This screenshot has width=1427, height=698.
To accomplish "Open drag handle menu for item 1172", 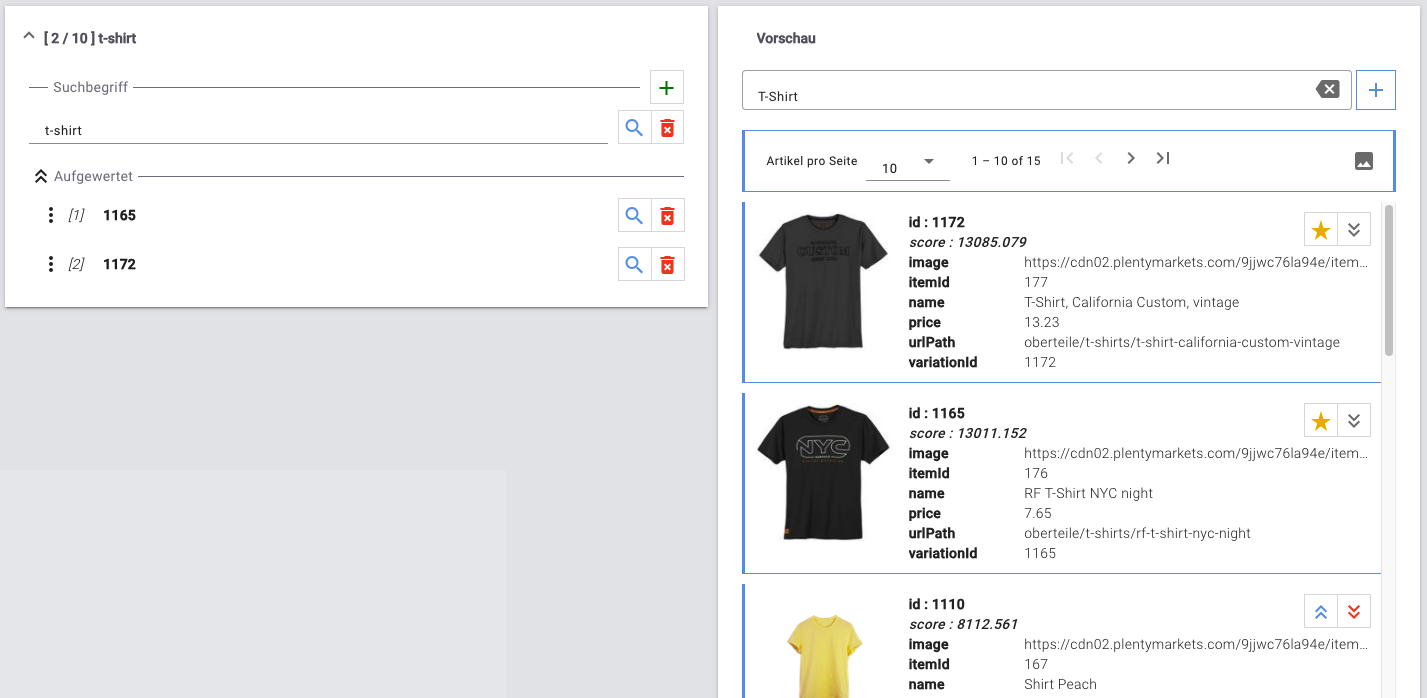I will click(x=50, y=264).
